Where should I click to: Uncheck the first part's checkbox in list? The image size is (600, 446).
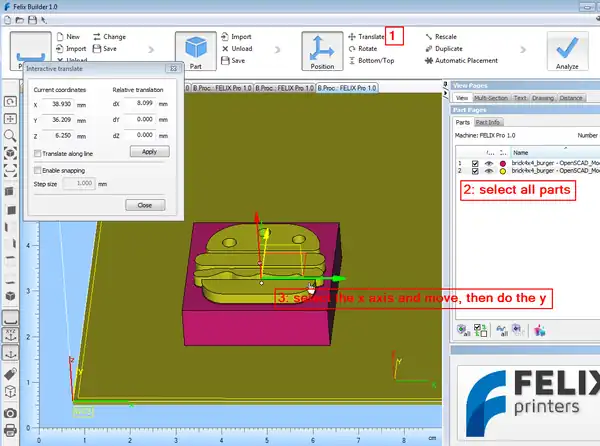tap(475, 162)
